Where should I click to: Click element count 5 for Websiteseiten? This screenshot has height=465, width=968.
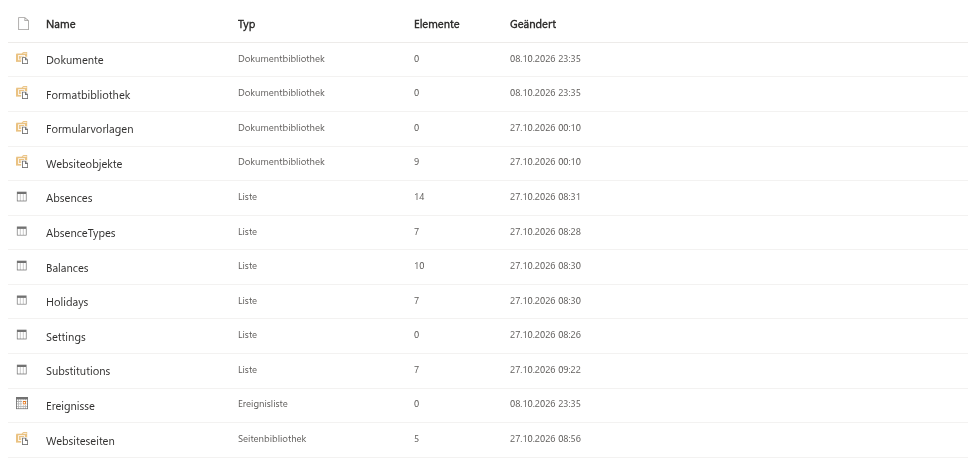(417, 438)
